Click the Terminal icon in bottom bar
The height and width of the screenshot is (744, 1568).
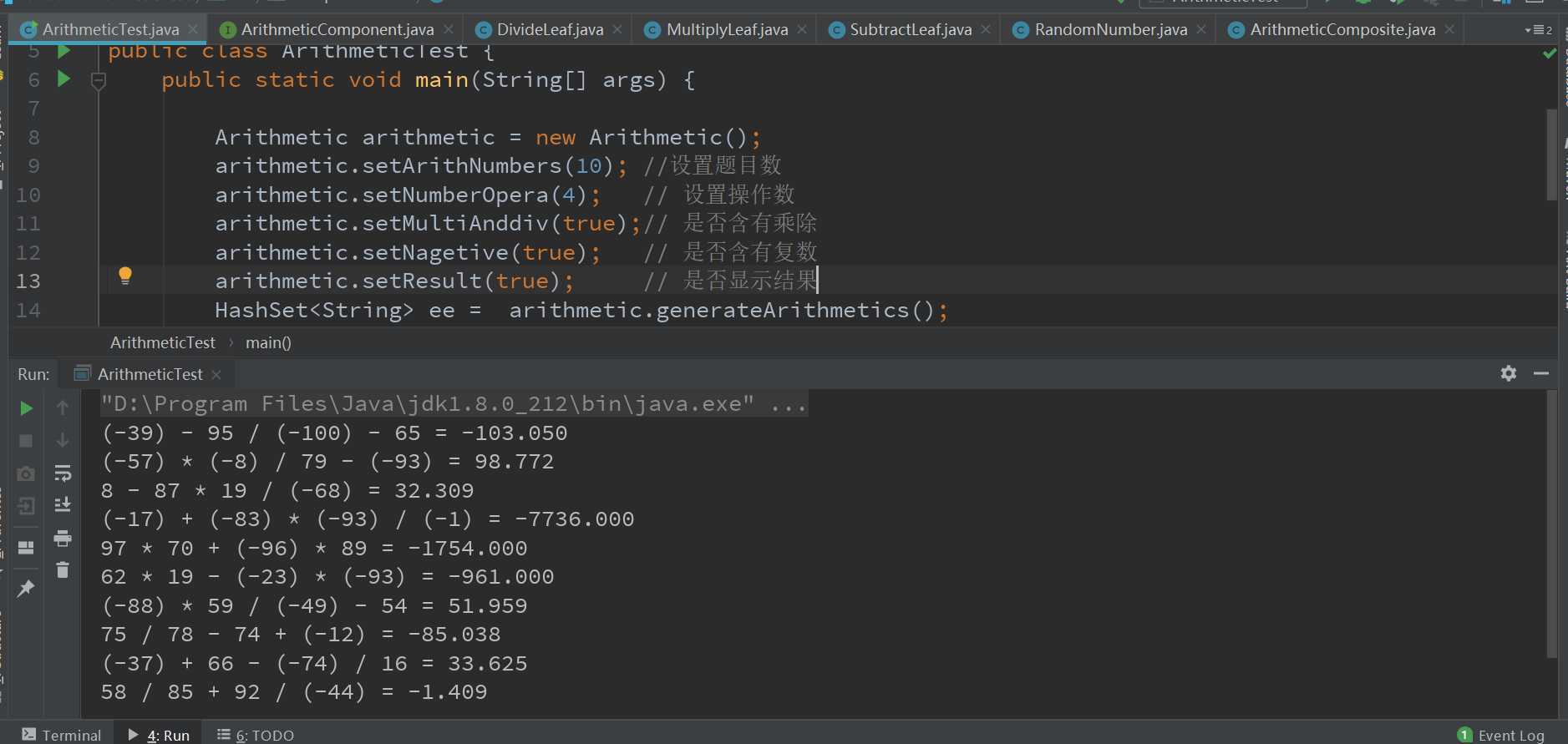click(29, 735)
